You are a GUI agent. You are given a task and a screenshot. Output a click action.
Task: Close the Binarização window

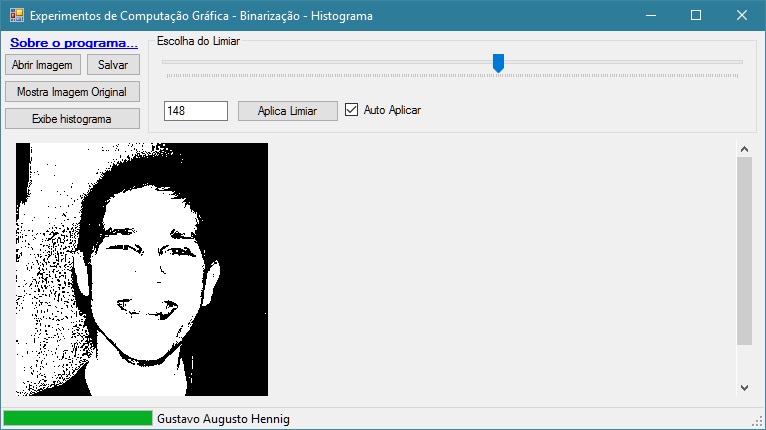pos(742,16)
